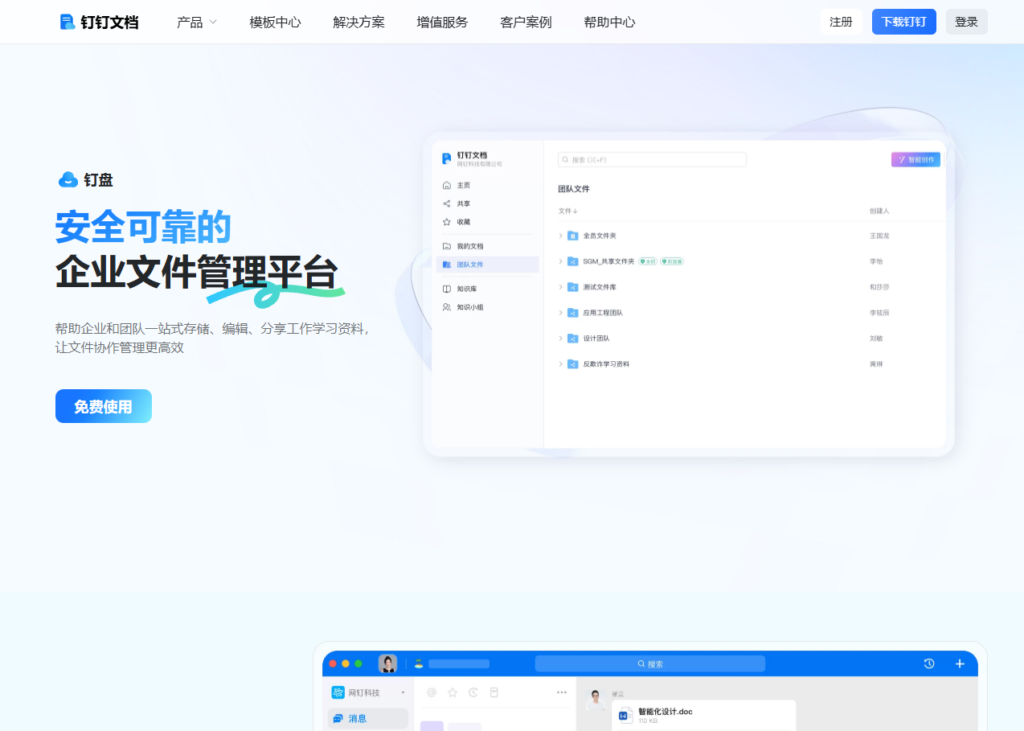Screen dimensions: 1024x731
Task: Expand the SGM_共享文件夹 shared folder
Action: [560, 261]
